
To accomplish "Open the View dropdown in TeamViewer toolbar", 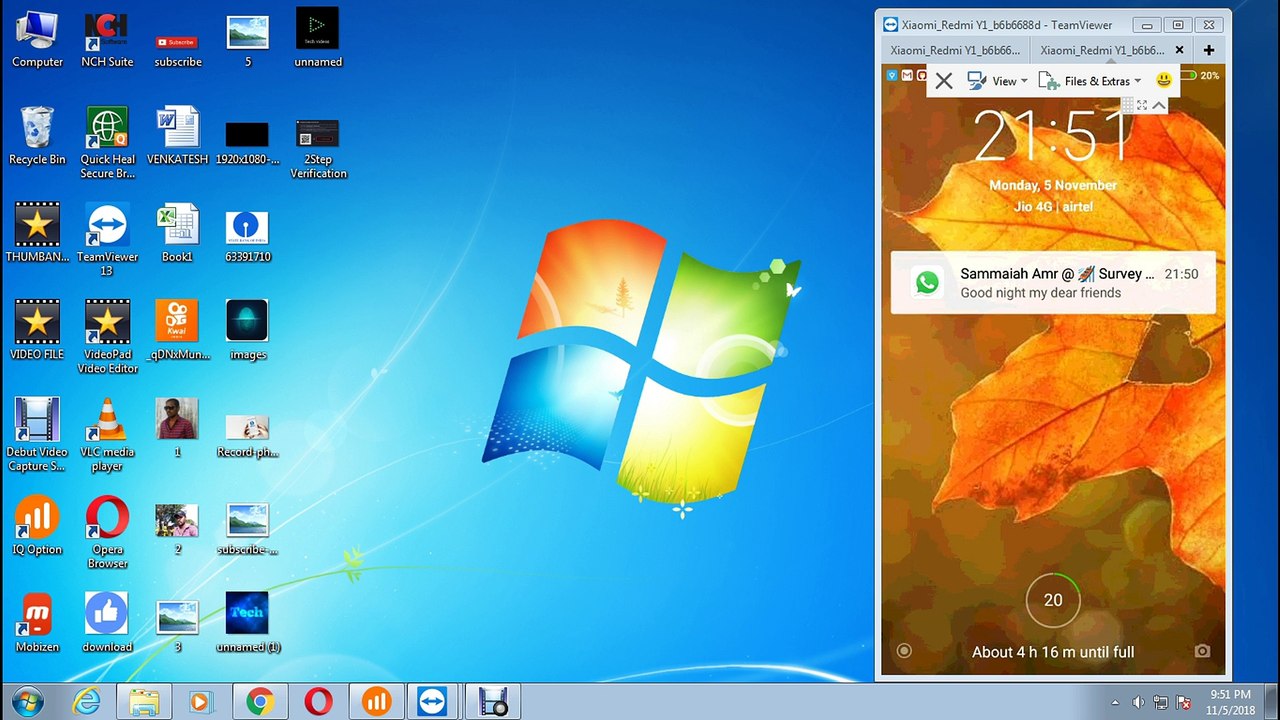I will 997,81.
